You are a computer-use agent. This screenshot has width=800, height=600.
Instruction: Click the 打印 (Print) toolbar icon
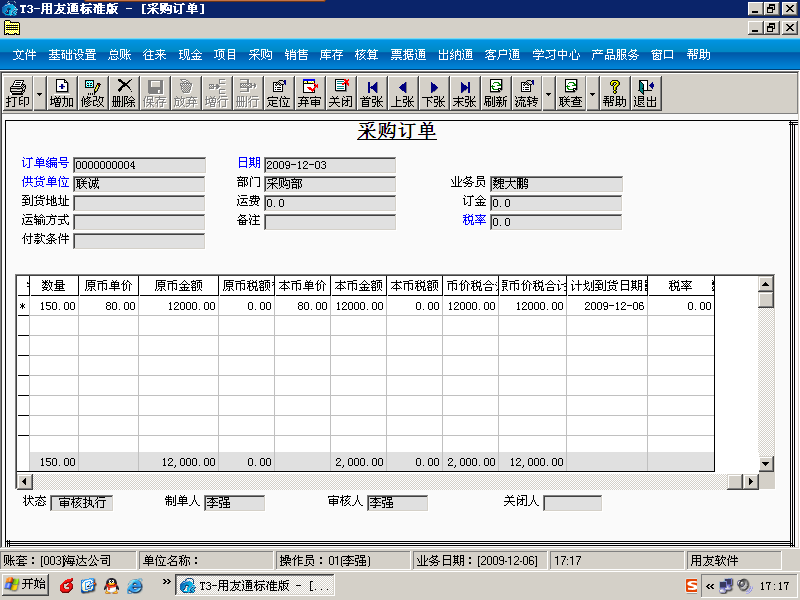coord(18,93)
